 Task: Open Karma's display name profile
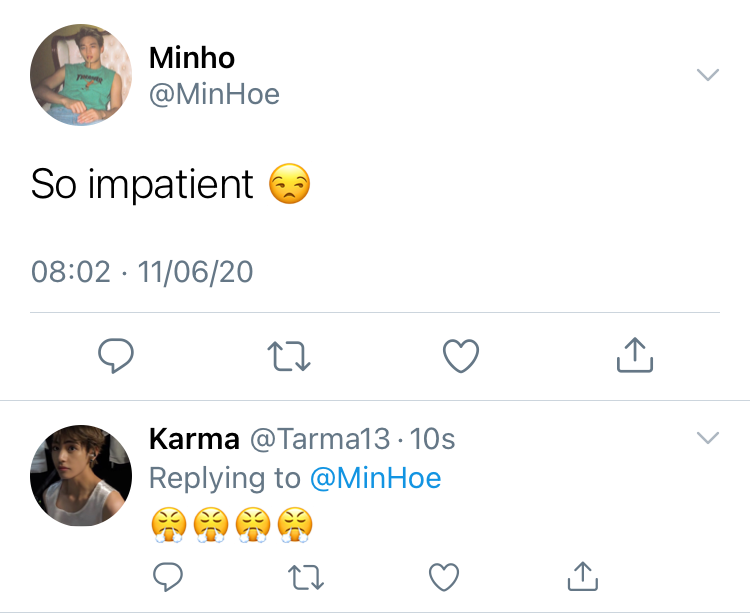click(194, 438)
